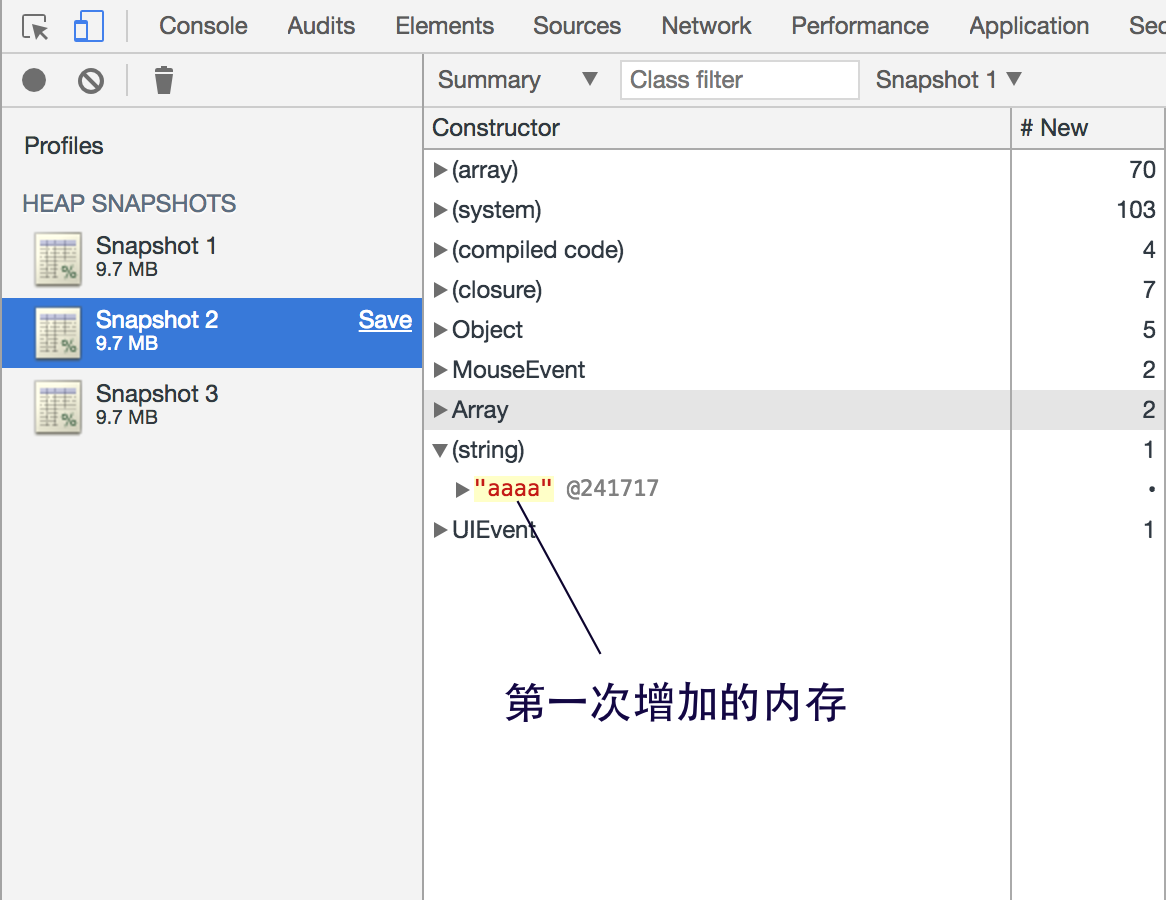
Task: Open the Snapshot 1 comparison dropdown
Action: [948, 80]
